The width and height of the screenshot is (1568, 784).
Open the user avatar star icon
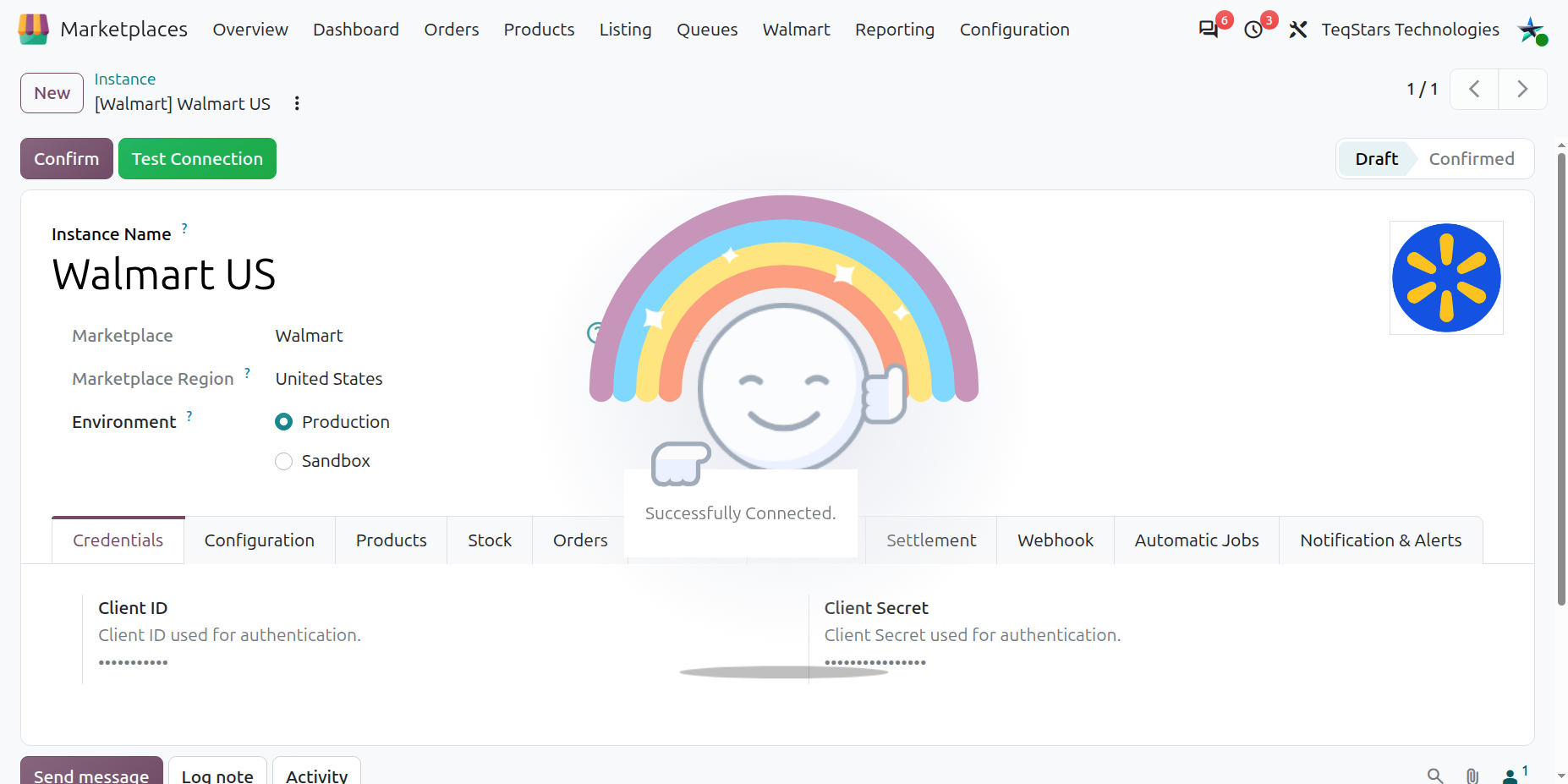click(x=1531, y=30)
